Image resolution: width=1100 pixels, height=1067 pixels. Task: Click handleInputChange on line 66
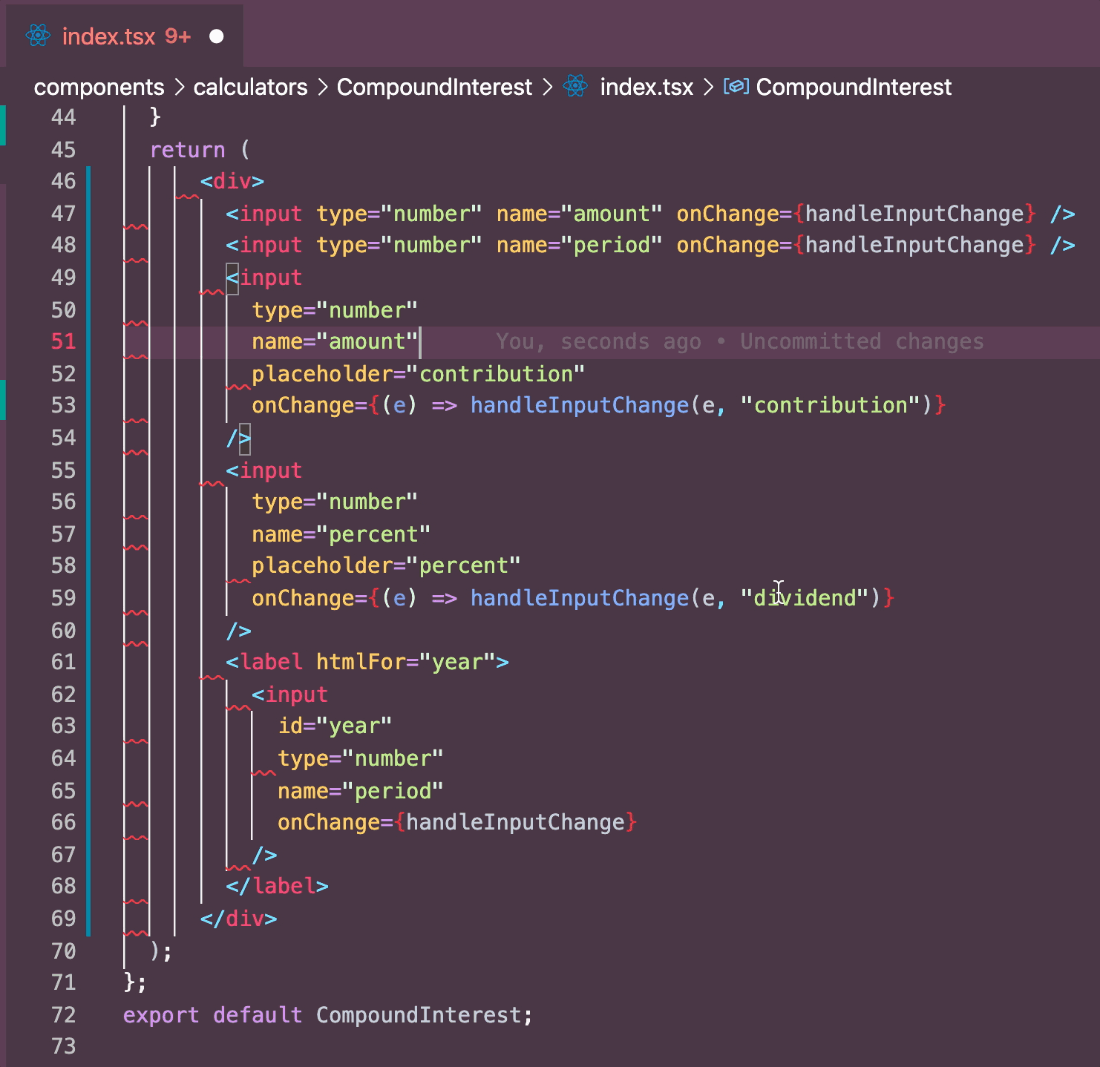click(515, 822)
